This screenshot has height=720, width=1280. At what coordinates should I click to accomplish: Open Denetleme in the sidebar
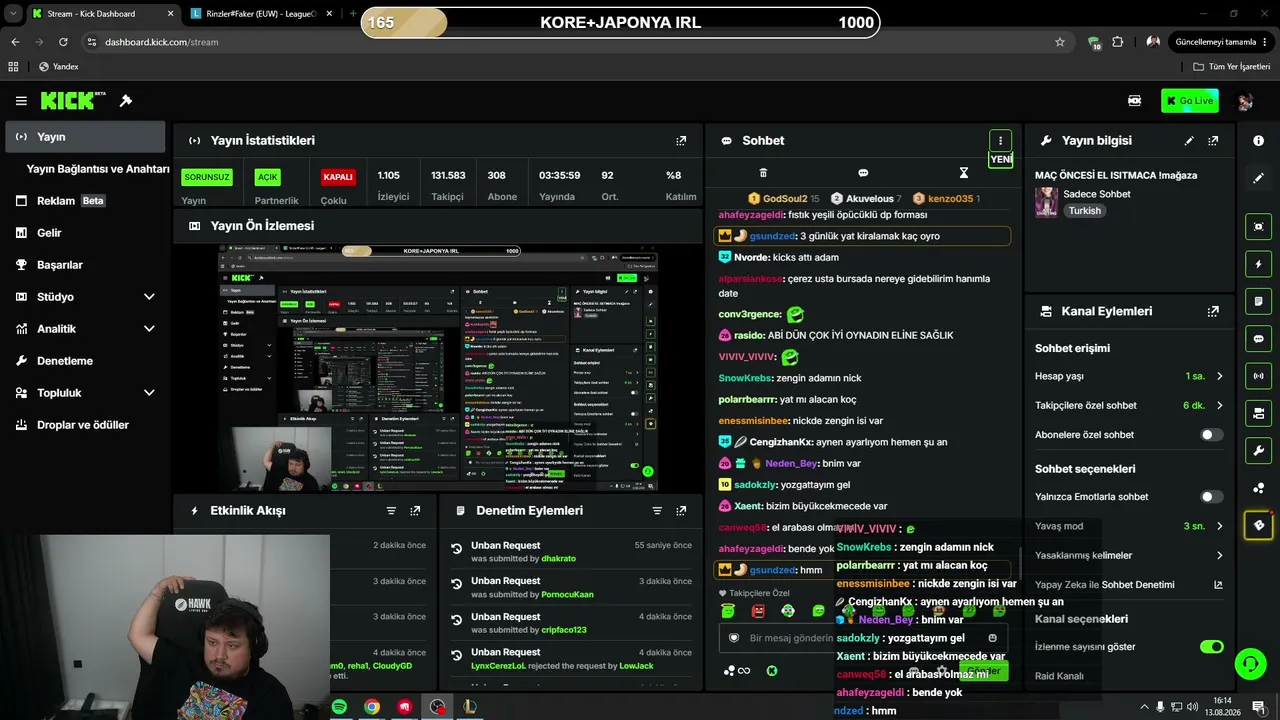pyautogui.click(x=85, y=361)
